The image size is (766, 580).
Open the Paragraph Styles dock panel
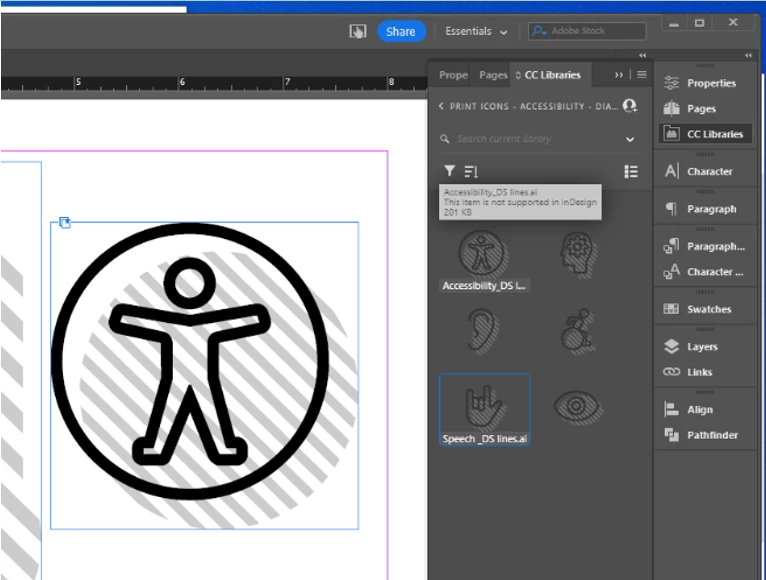pyautogui.click(x=703, y=246)
